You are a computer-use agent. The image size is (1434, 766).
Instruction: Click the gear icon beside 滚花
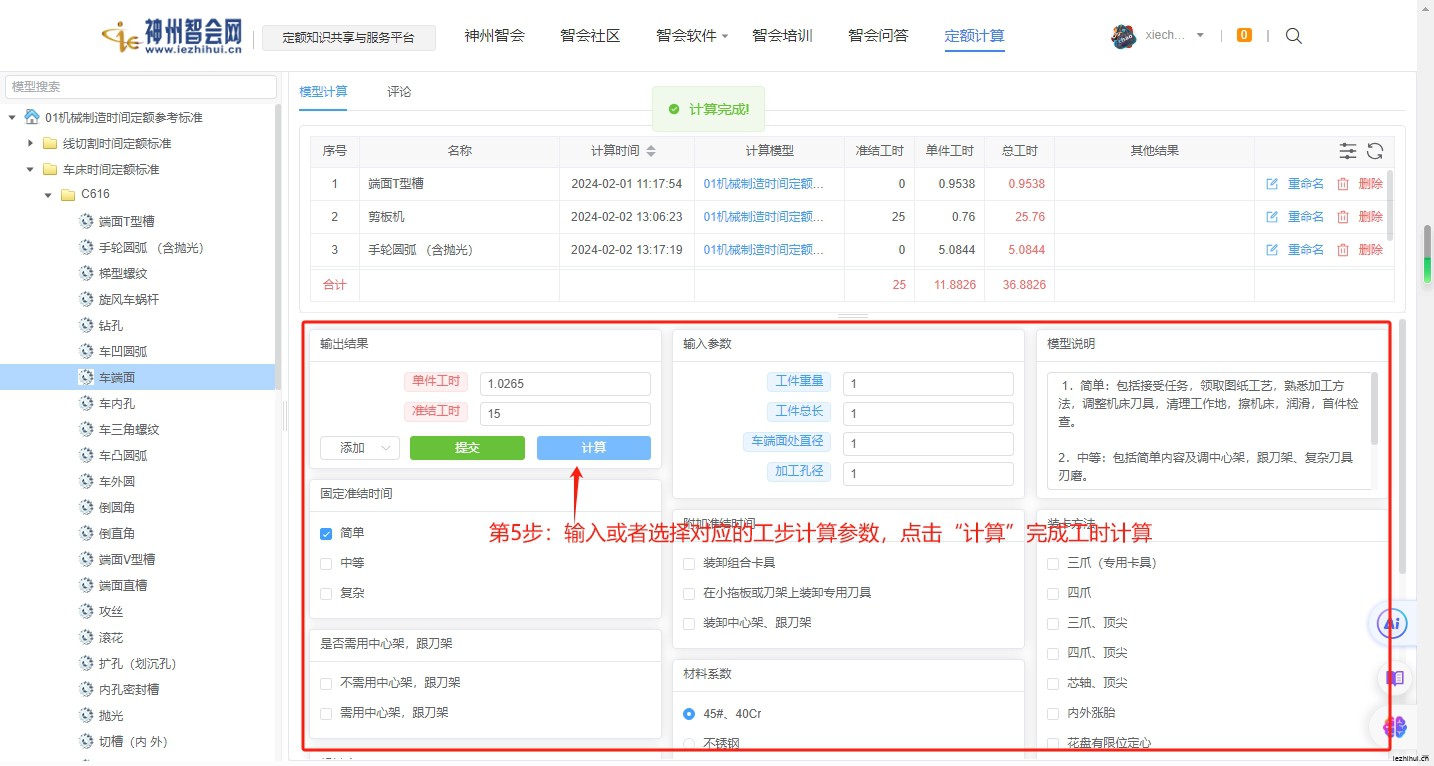(x=86, y=638)
